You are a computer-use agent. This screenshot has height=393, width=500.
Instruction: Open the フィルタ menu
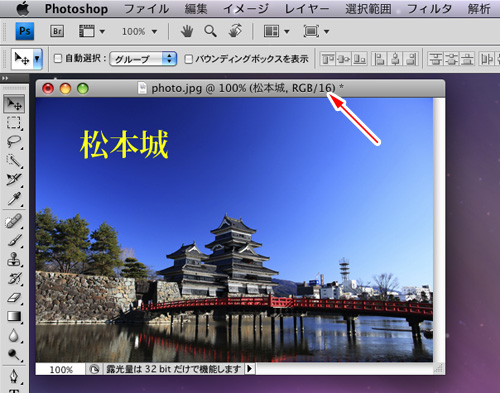pyautogui.click(x=430, y=9)
